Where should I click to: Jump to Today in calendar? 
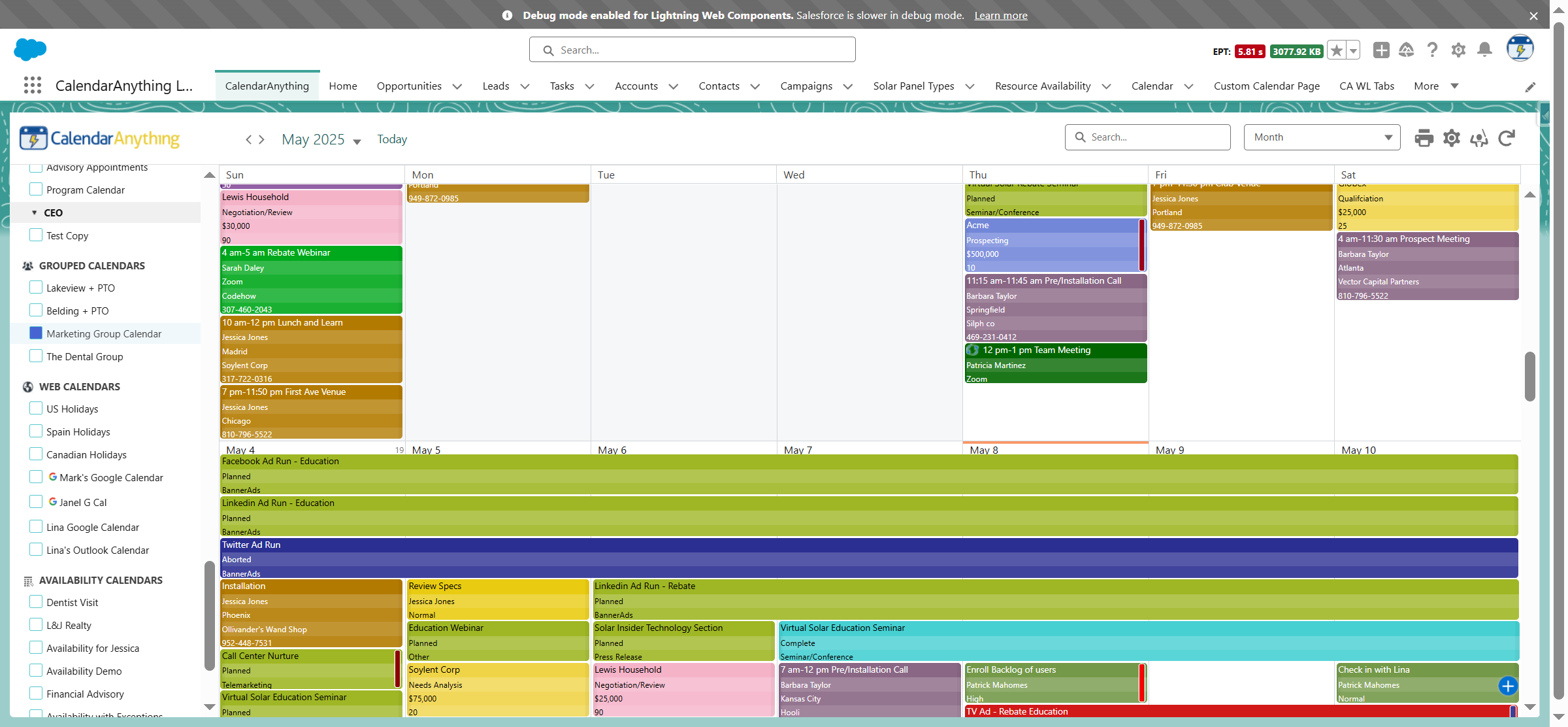point(392,139)
